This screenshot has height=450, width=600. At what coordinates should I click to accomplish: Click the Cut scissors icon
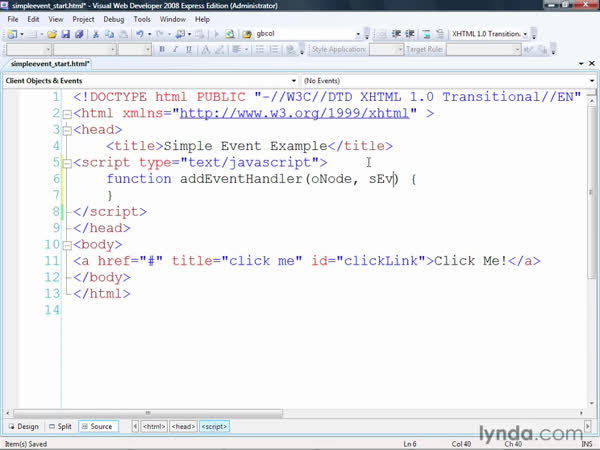(96, 34)
